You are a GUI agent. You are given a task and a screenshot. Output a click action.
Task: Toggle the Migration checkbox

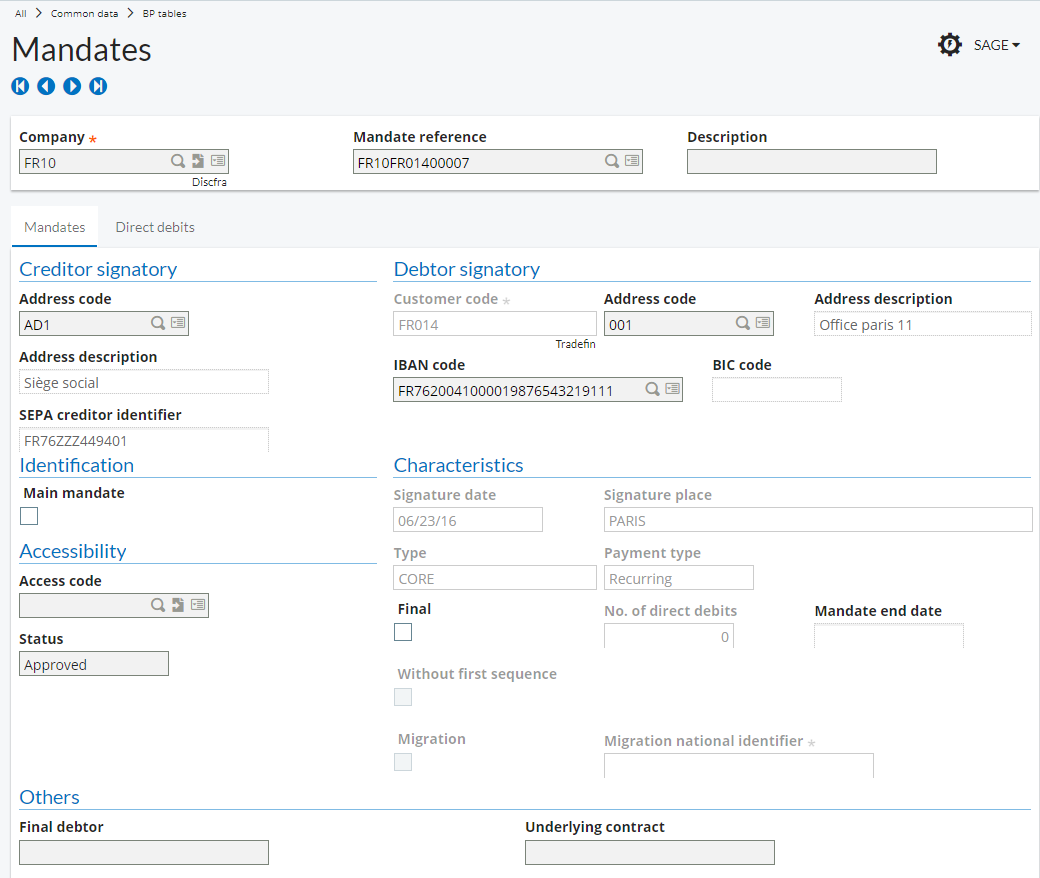coord(403,762)
